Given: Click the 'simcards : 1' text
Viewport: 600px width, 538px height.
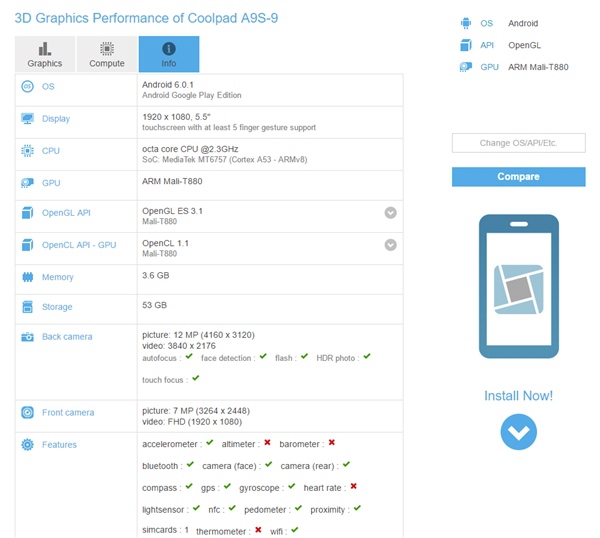Looking at the screenshot, I should (165, 530).
